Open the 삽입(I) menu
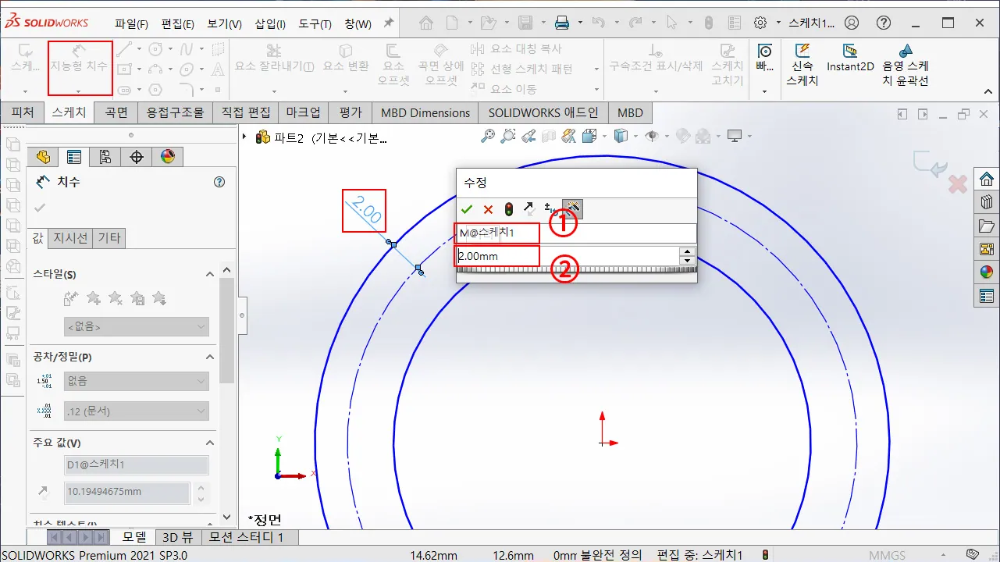Viewport: 1000px width, 562px height. (270, 24)
